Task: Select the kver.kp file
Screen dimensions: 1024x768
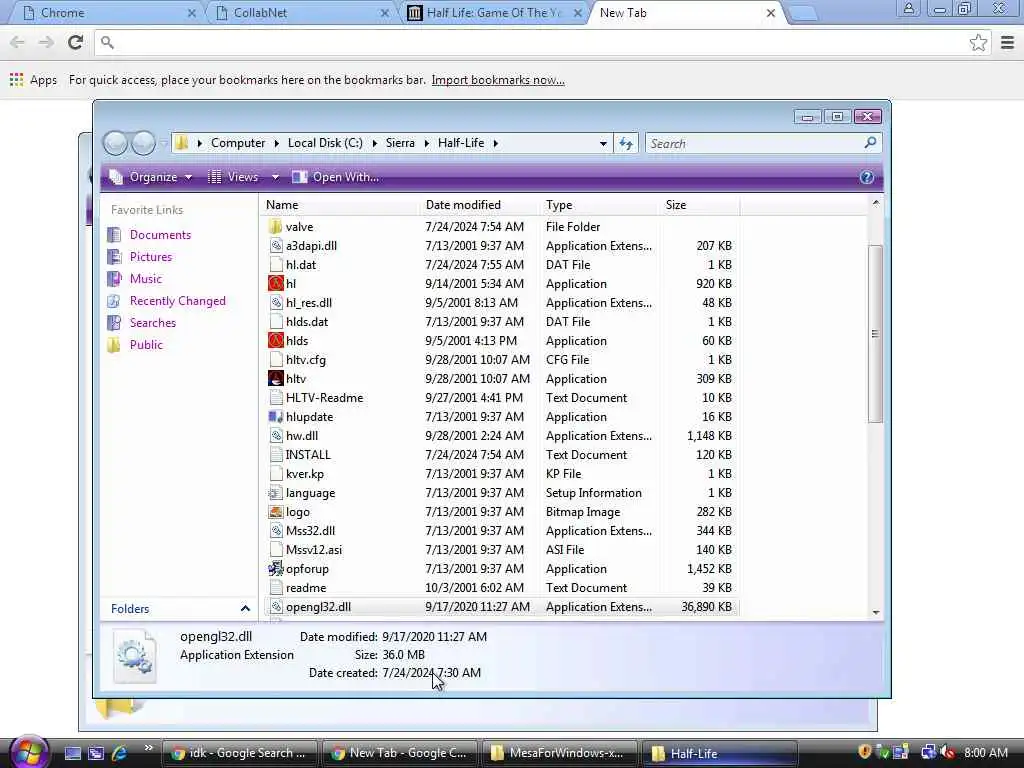Action: [x=304, y=473]
